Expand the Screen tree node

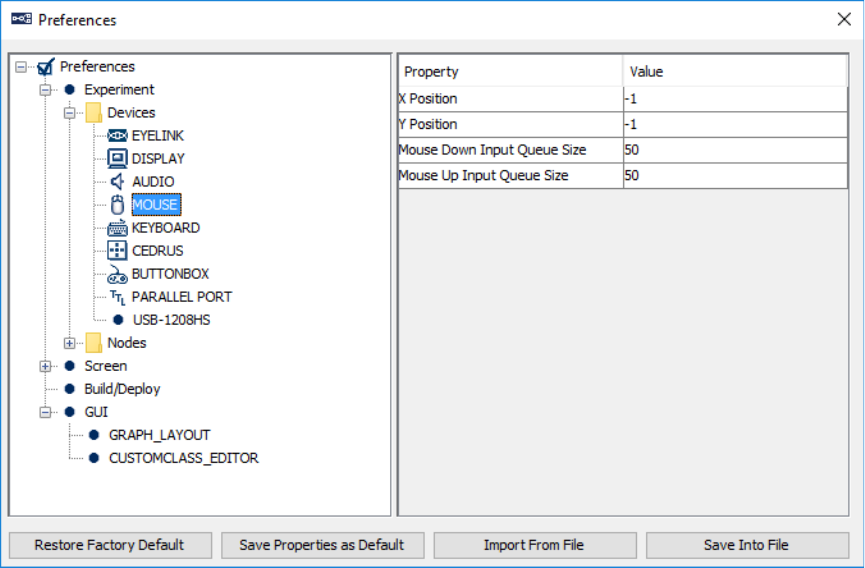[x=45, y=366]
